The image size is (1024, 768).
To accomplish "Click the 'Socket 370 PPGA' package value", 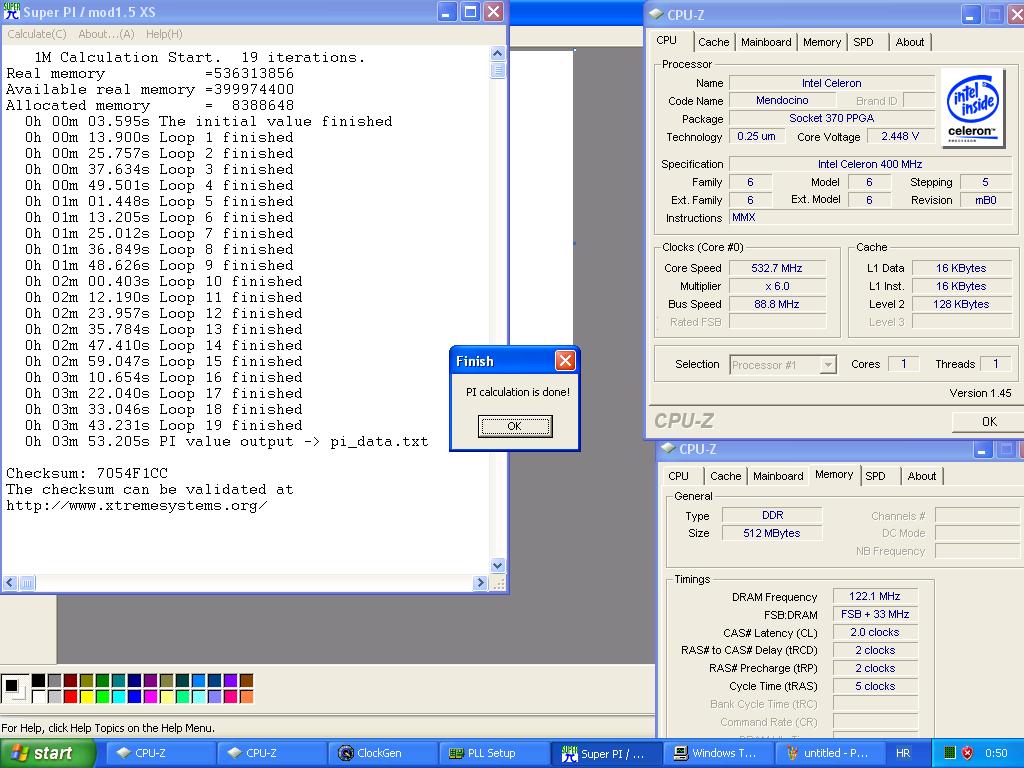I will 831,118.
